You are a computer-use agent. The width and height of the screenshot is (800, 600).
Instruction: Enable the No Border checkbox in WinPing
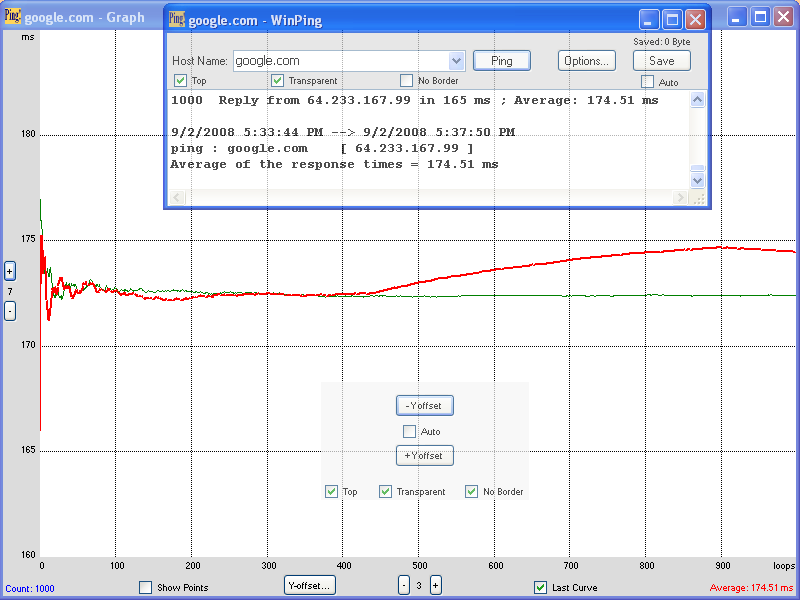(406, 81)
